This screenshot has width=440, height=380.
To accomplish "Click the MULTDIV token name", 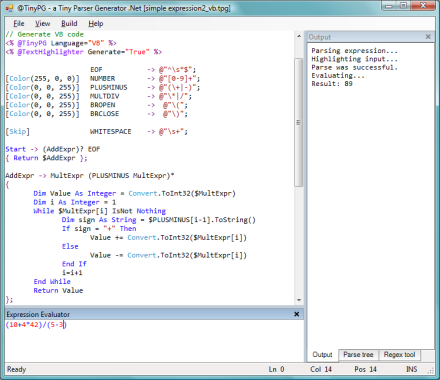I will (x=105, y=96).
